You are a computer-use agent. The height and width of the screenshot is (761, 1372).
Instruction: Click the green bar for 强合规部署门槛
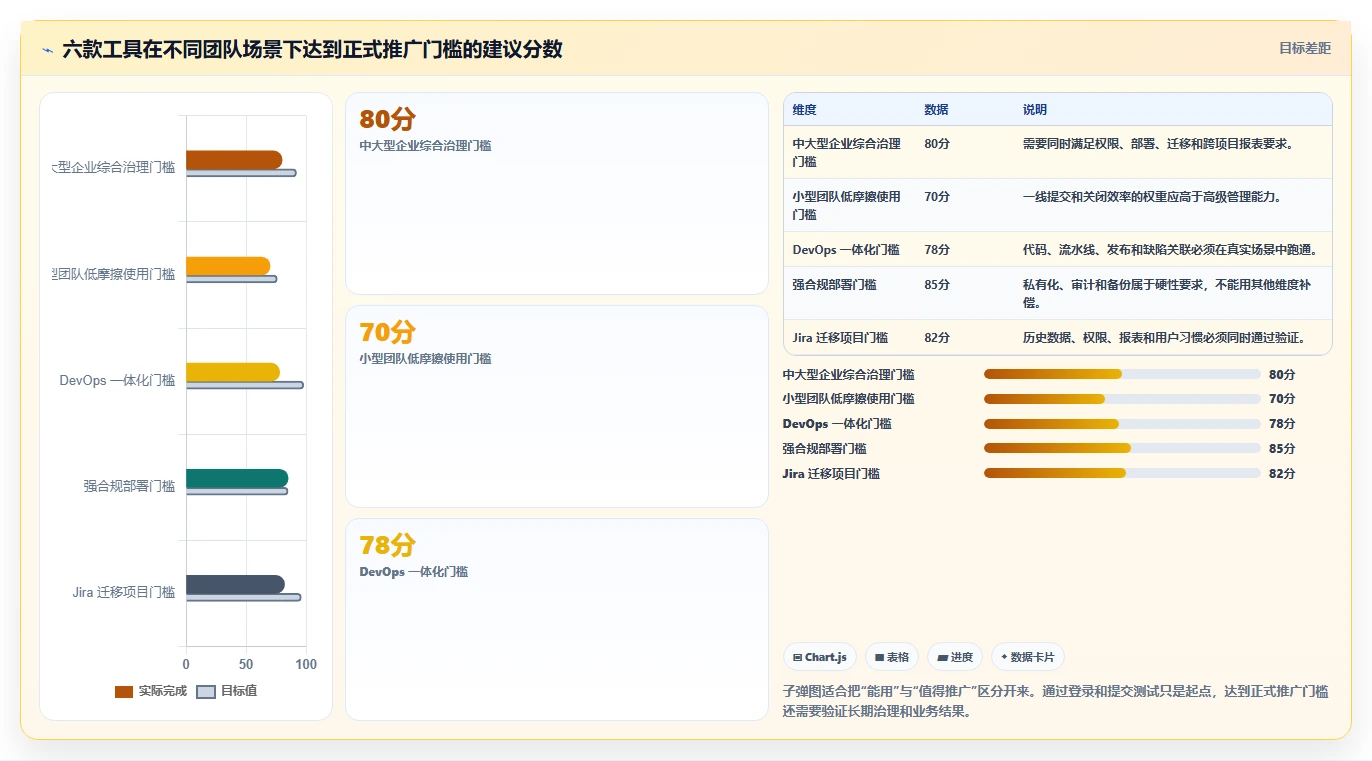(x=237, y=478)
